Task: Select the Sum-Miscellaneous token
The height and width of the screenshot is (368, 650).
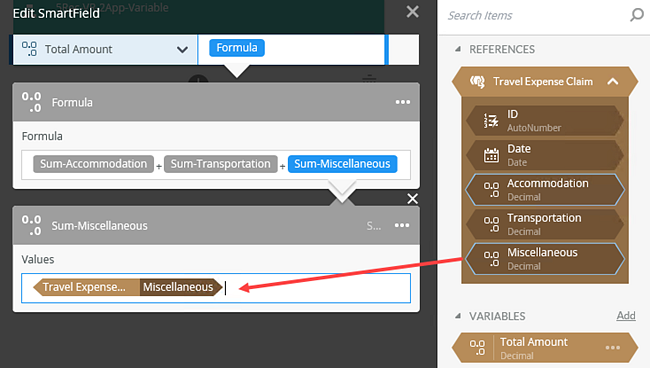Action: coord(342,164)
